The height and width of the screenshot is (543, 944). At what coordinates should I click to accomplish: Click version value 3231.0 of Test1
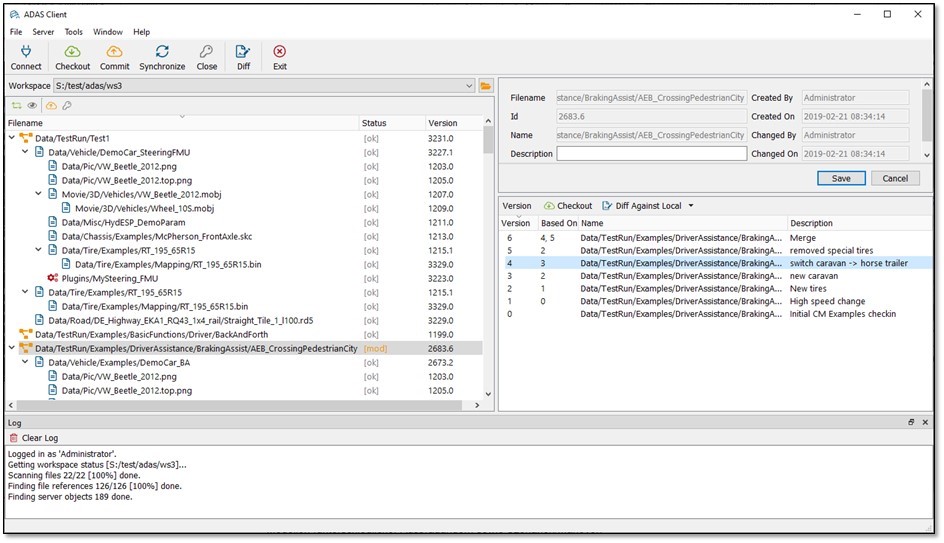click(441, 138)
